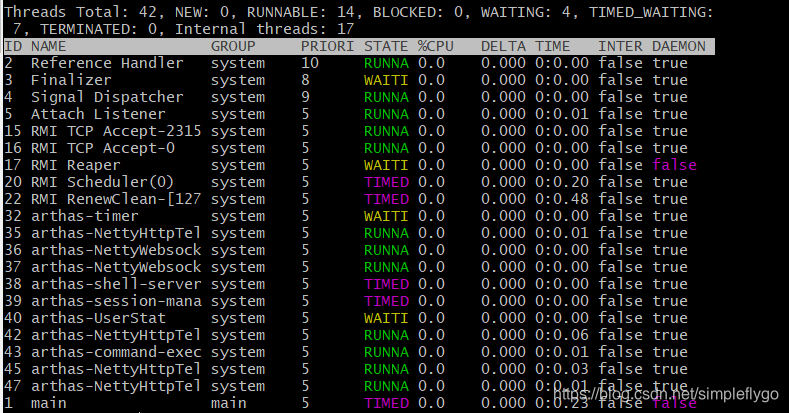789x413 pixels.
Task: Select 'RMI Scheduler(0)' thread name
Action: [103, 183]
